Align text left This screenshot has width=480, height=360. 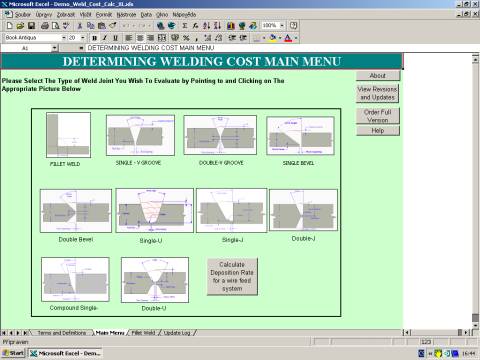click(129, 38)
